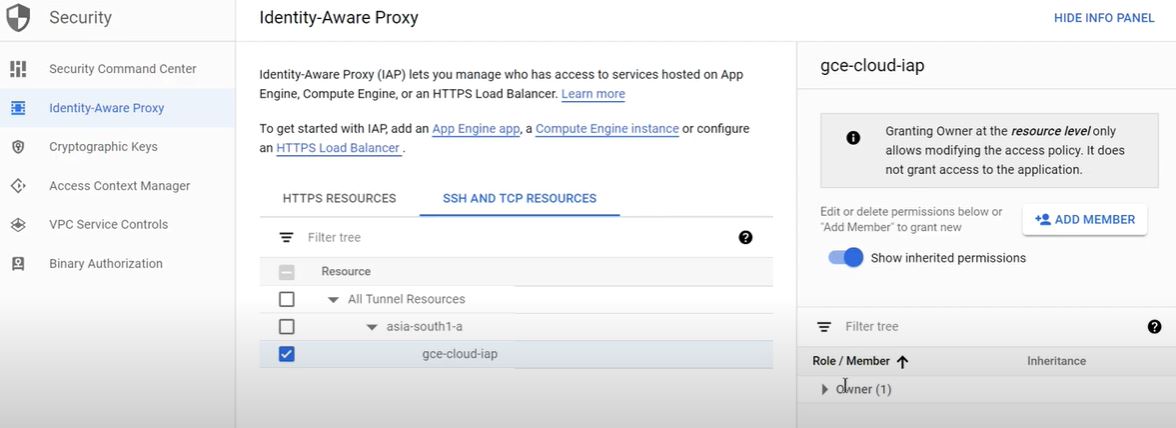Click the Security Command Center icon
Image resolution: width=1176 pixels, height=428 pixels.
pos(18,69)
